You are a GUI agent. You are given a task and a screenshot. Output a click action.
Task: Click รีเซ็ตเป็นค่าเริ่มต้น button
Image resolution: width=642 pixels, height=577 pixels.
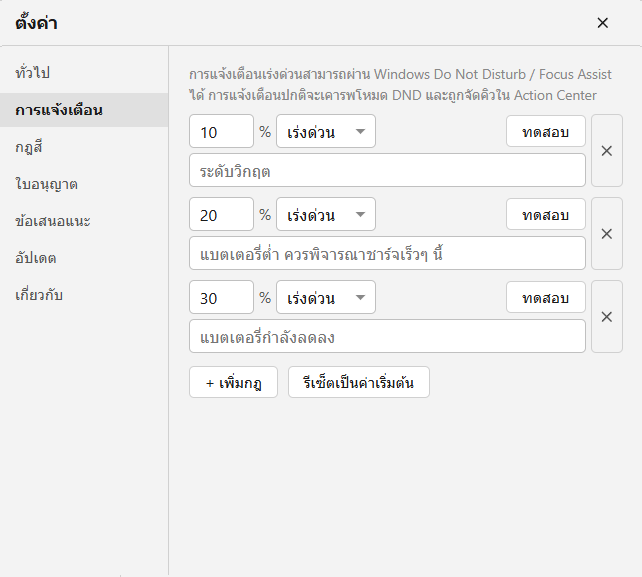(359, 382)
